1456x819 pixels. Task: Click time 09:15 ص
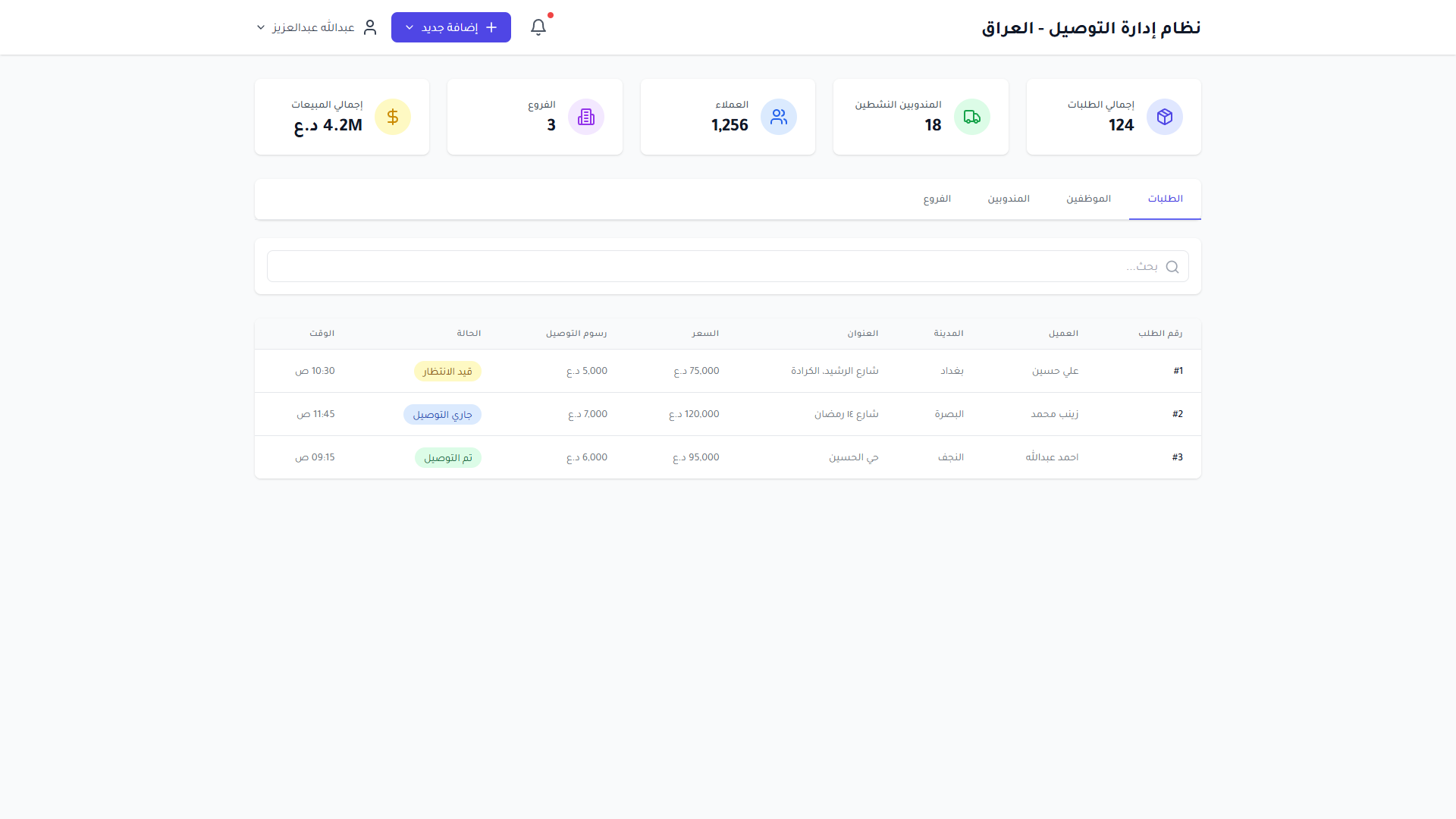tap(315, 457)
